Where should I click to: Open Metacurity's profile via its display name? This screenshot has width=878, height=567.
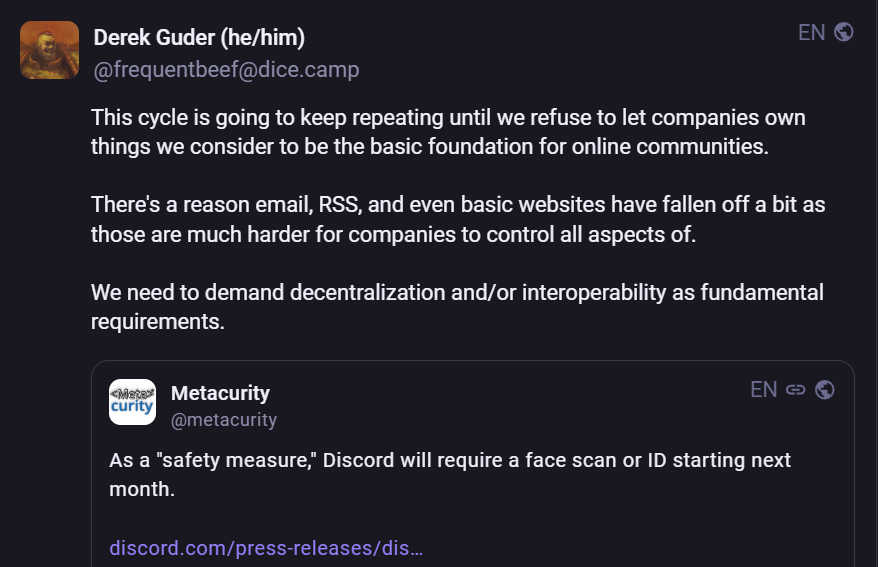point(220,393)
